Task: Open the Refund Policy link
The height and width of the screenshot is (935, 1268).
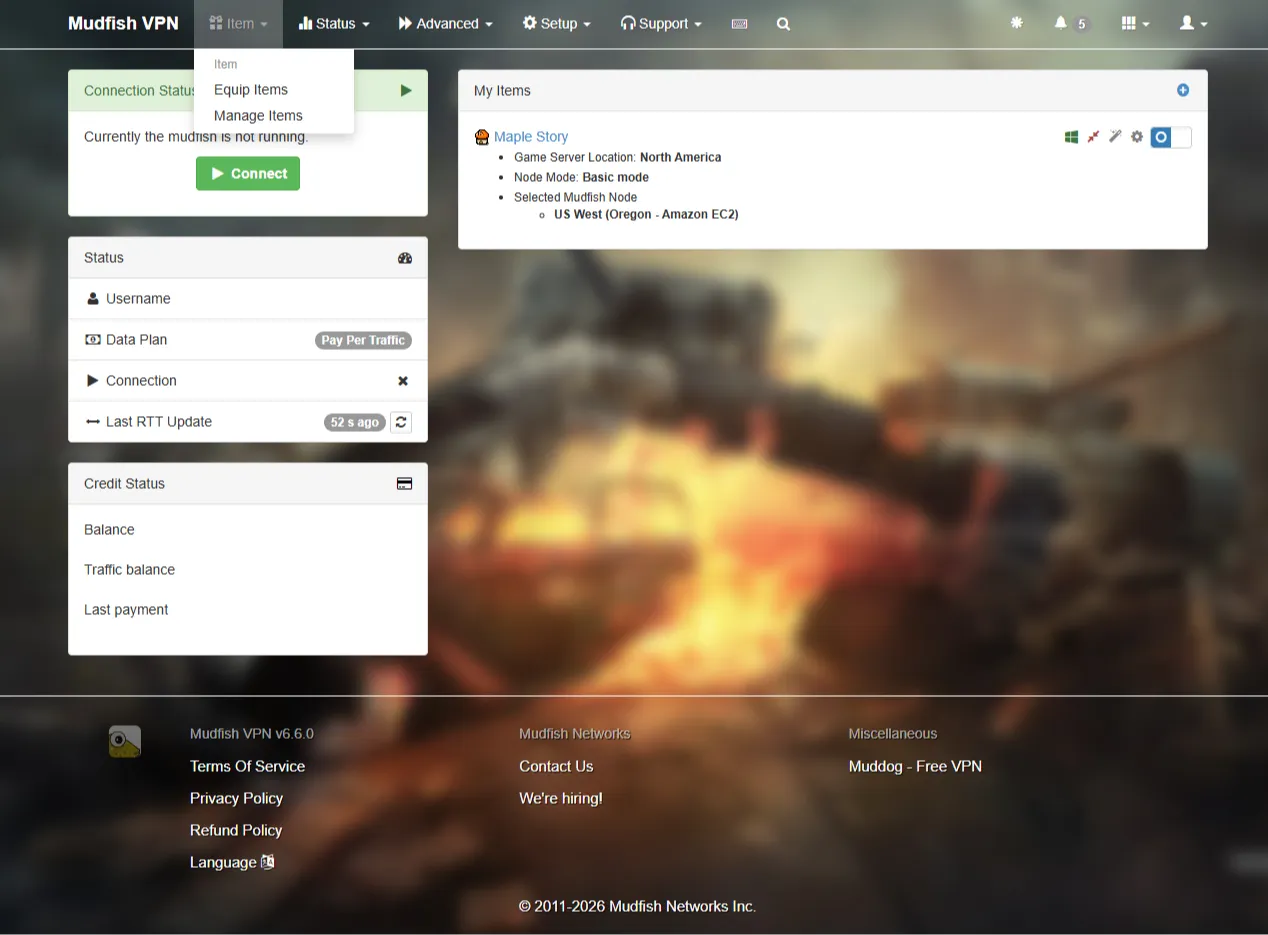Action: [236, 830]
